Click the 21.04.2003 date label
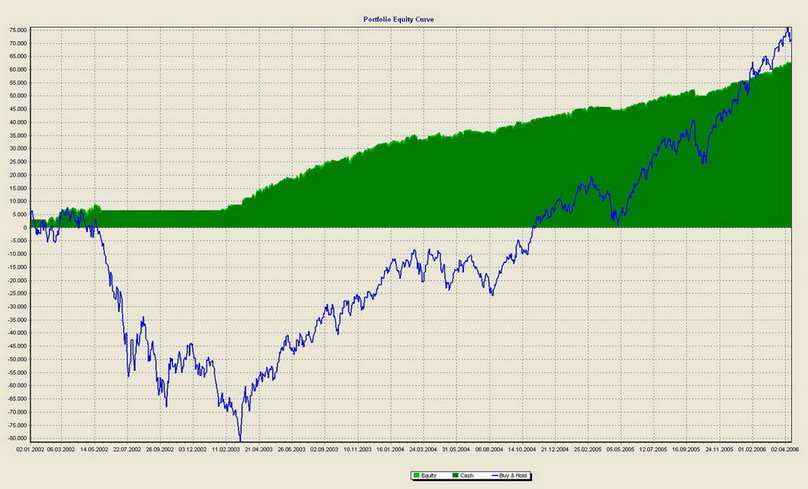 point(258,449)
